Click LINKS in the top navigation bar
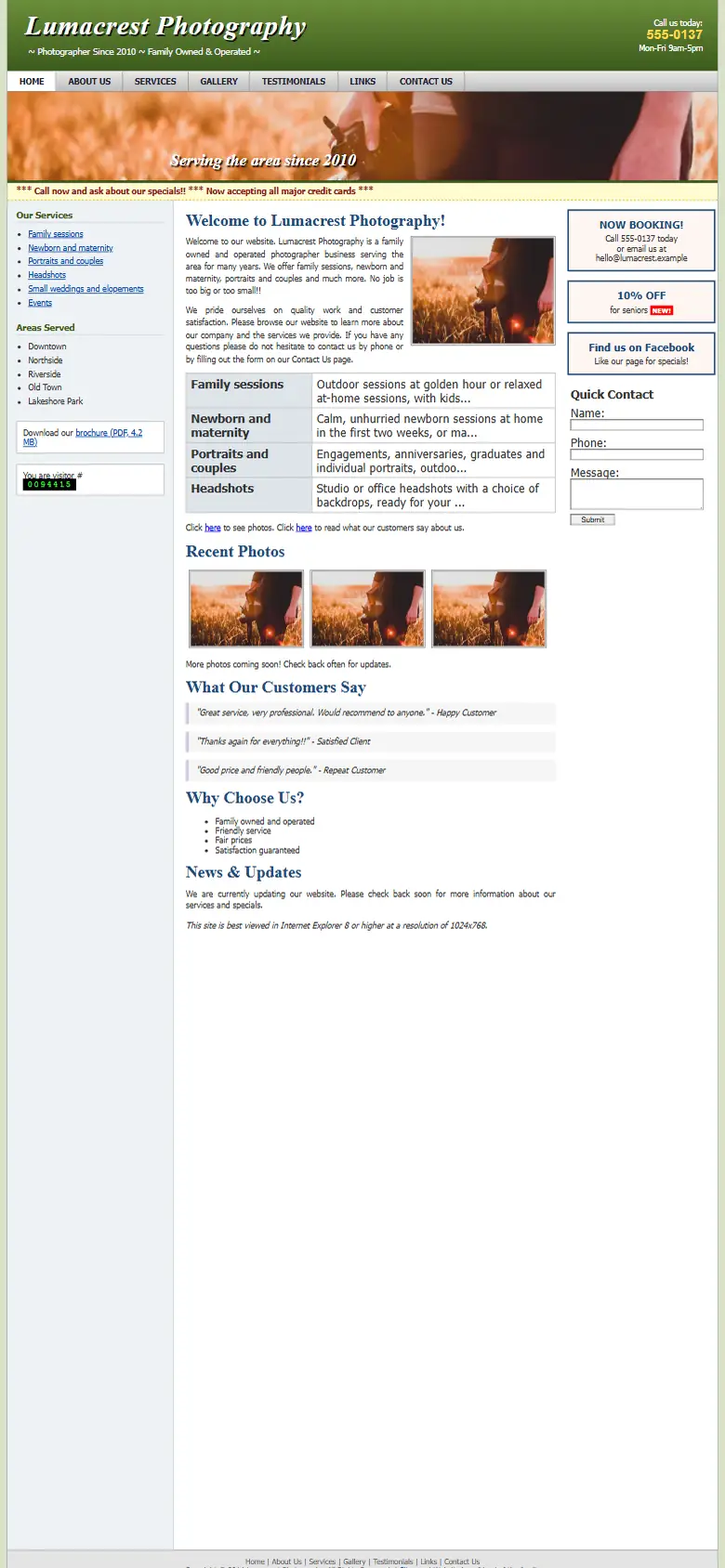Image resolution: width=725 pixels, height=1568 pixels. click(362, 82)
